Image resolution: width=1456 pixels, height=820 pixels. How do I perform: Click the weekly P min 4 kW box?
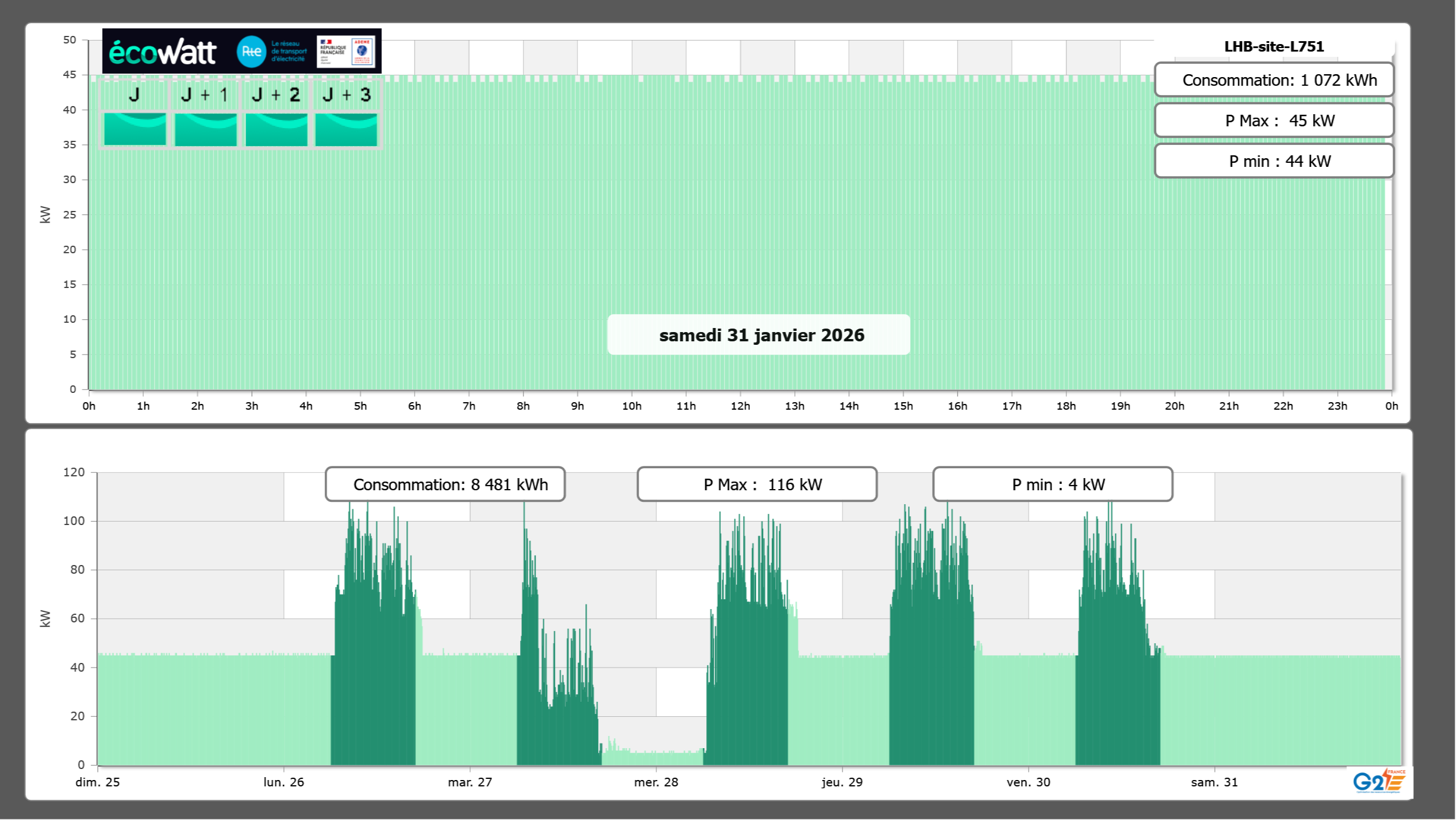1052,484
